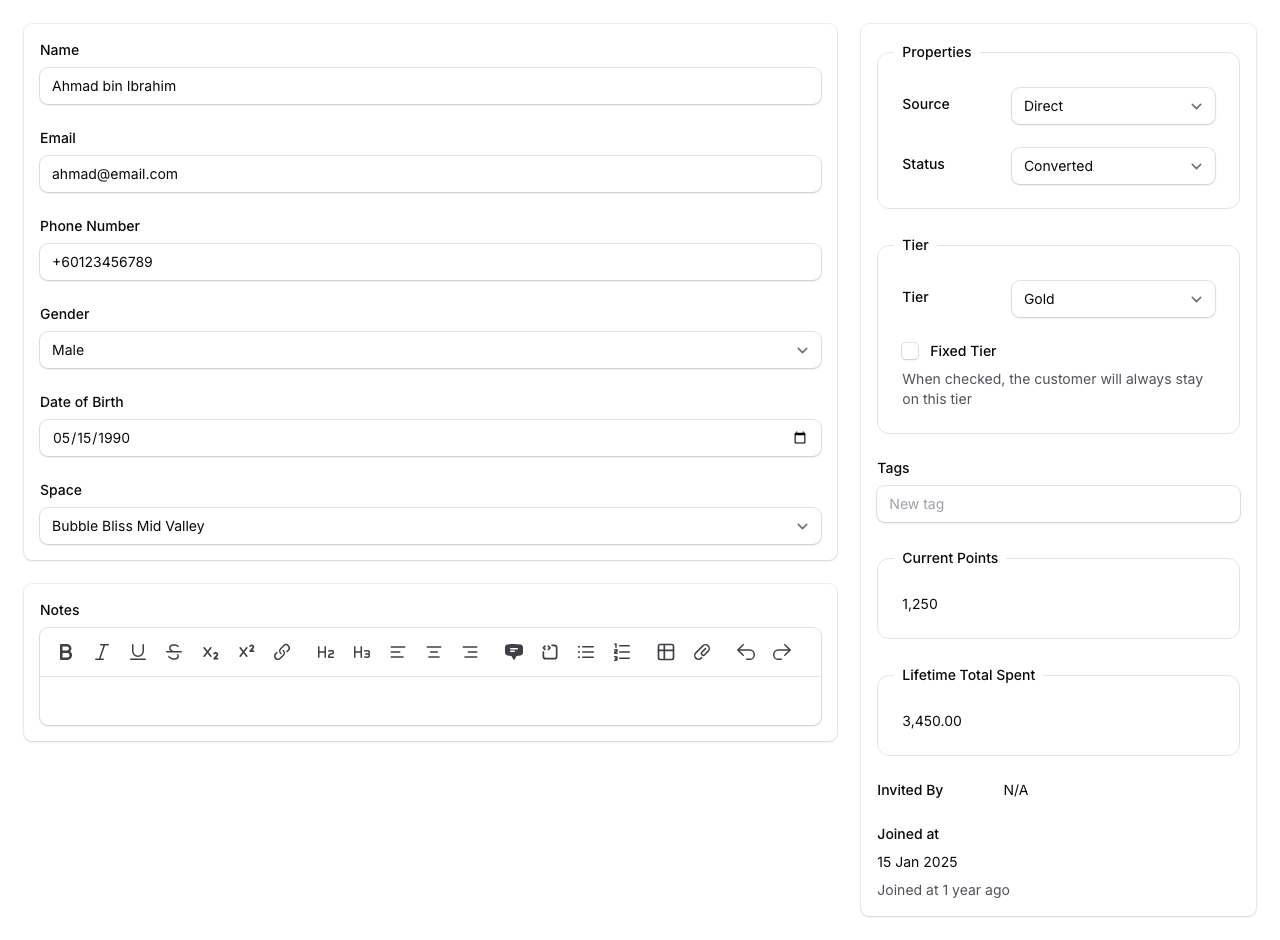Open the Gender dropdown
The height and width of the screenshot is (940, 1280).
[430, 350]
